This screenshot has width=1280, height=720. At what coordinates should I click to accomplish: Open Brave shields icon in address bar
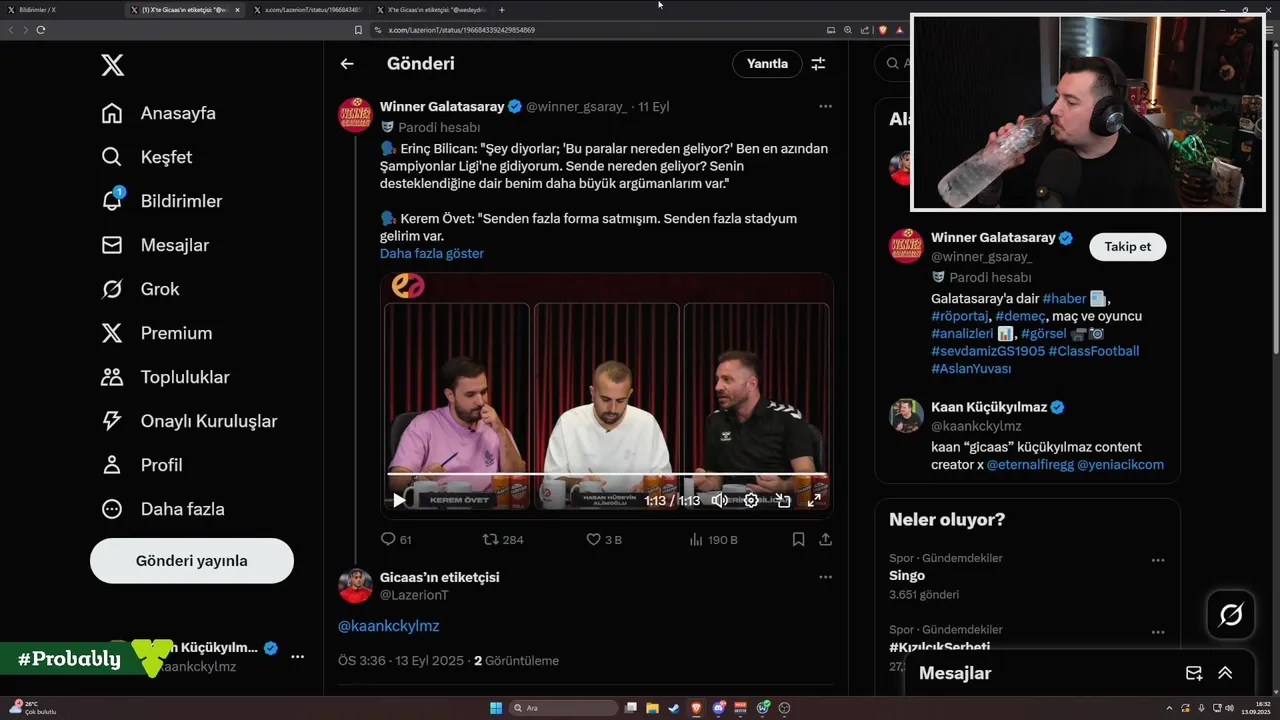(x=883, y=30)
